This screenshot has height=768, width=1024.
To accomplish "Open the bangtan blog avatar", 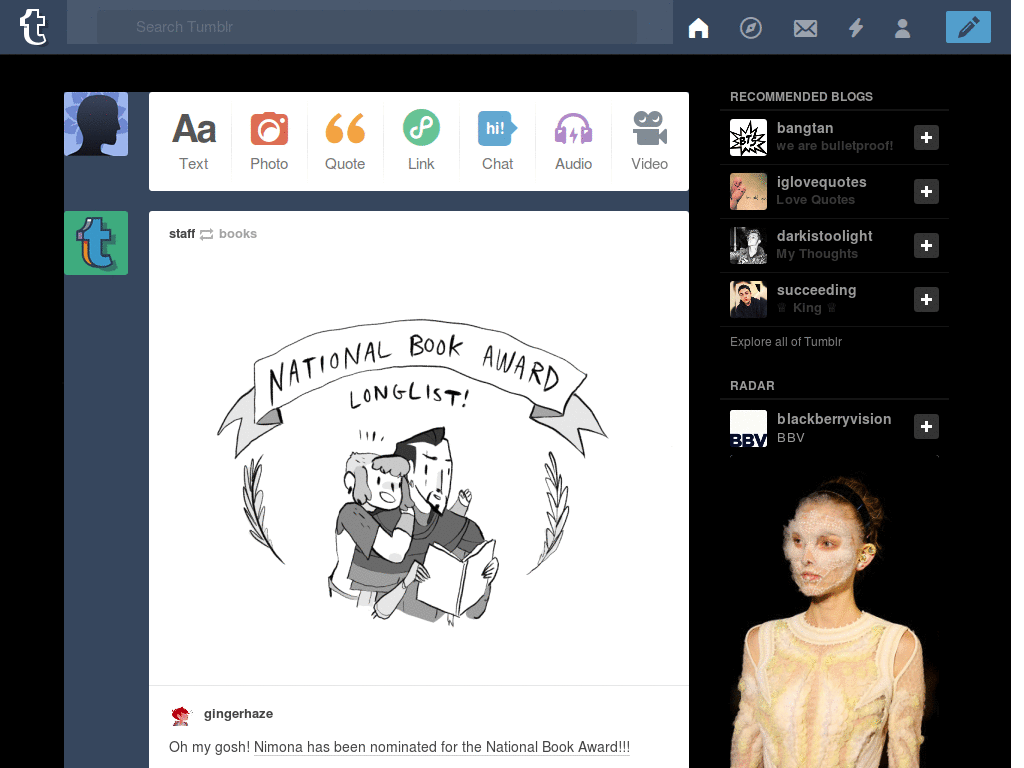I will tap(748, 137).
